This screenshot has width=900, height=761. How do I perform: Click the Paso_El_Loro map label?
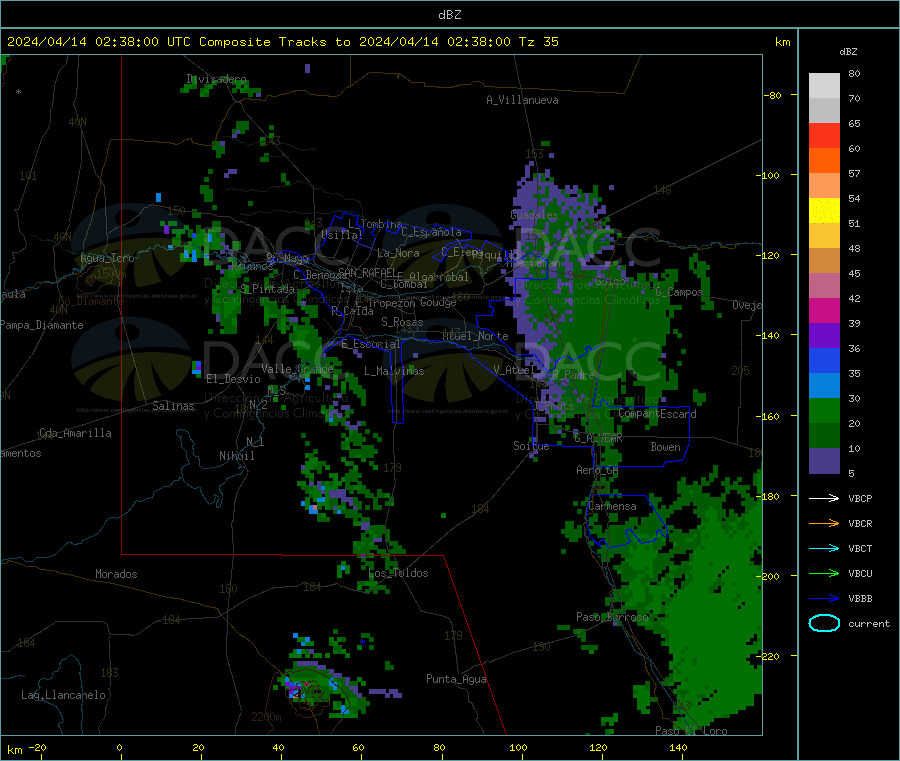(x=691, y=731)
